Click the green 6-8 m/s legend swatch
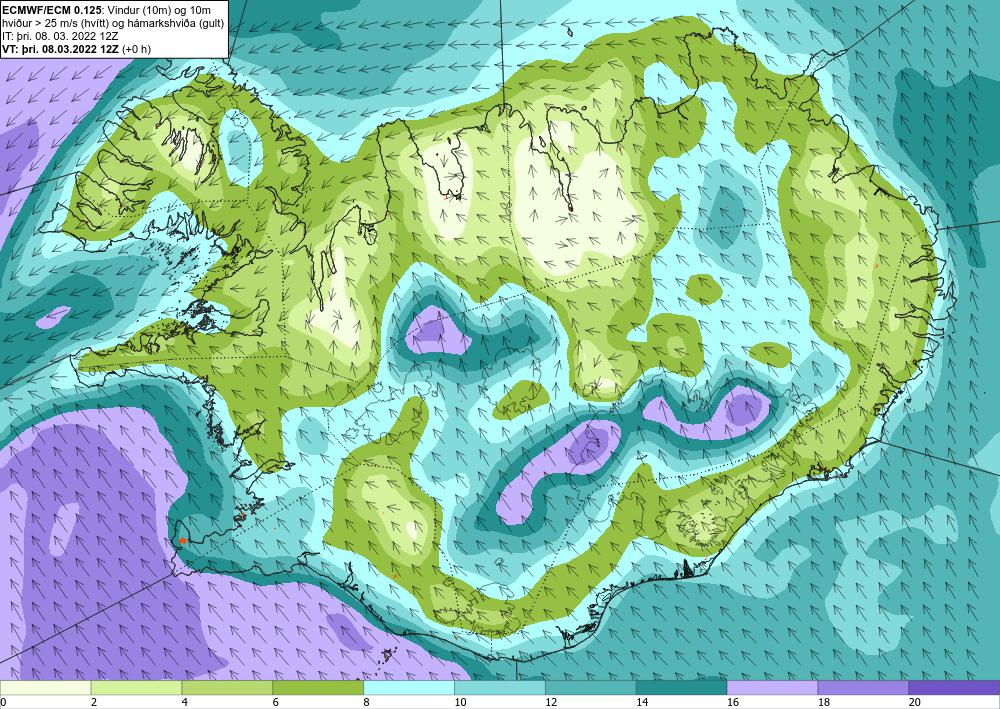This screenshot has width=1000, height=709. click(318, 687)
